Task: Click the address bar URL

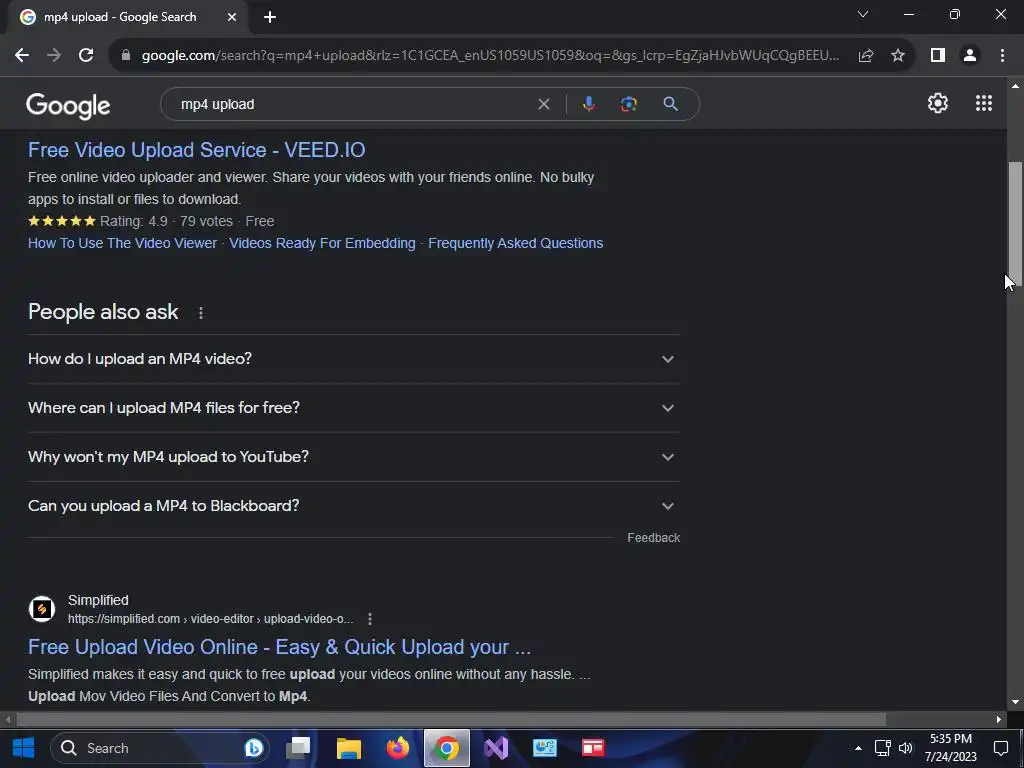Action: tap(490, 56)
